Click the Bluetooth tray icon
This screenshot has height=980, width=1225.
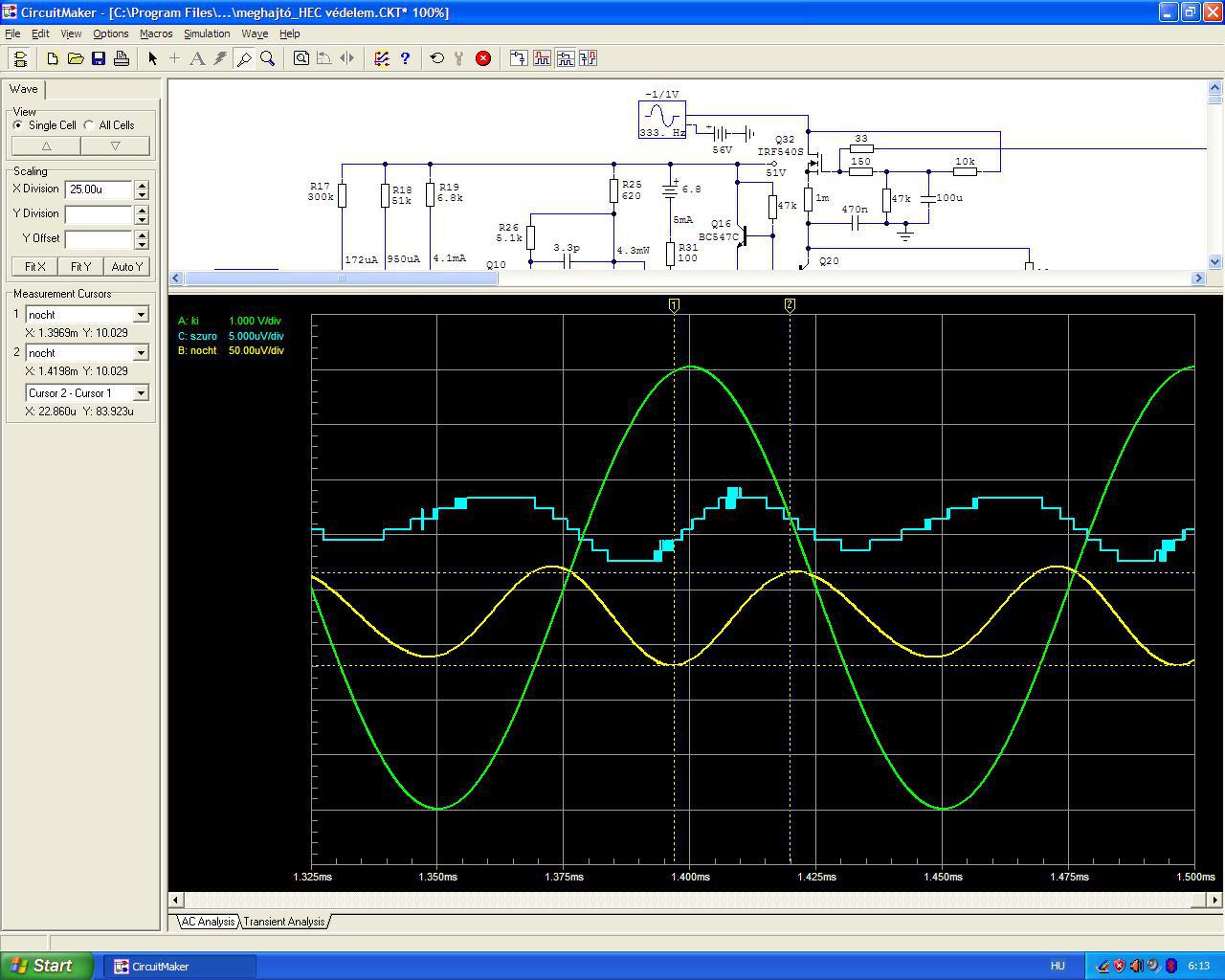[x=1170, y=966]
